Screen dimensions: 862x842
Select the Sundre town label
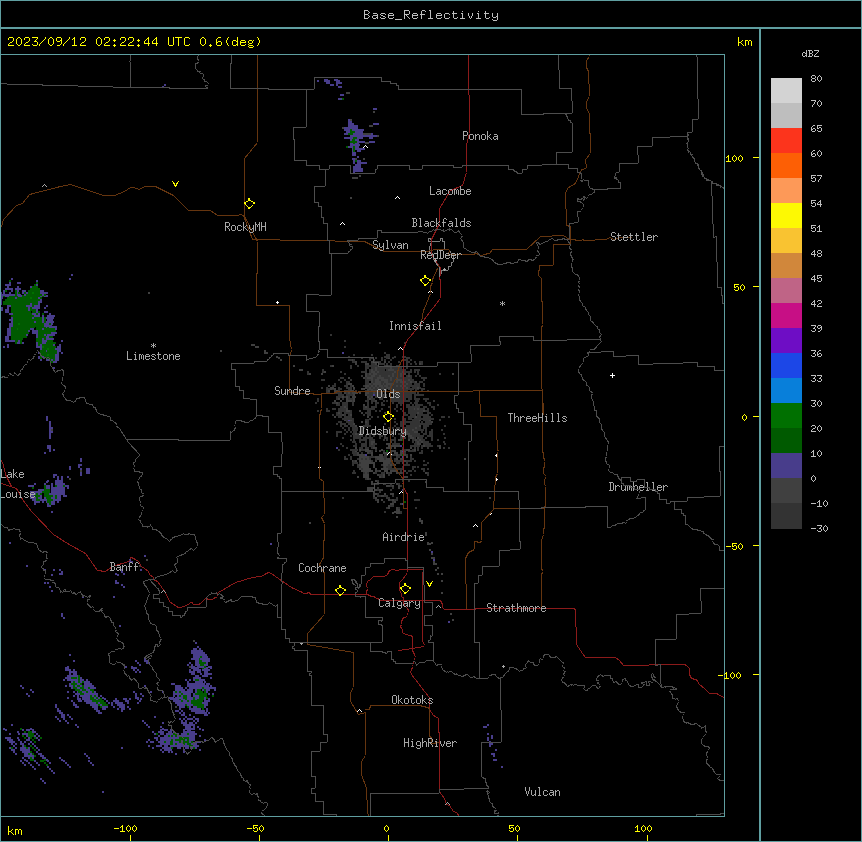coord(292,391)
